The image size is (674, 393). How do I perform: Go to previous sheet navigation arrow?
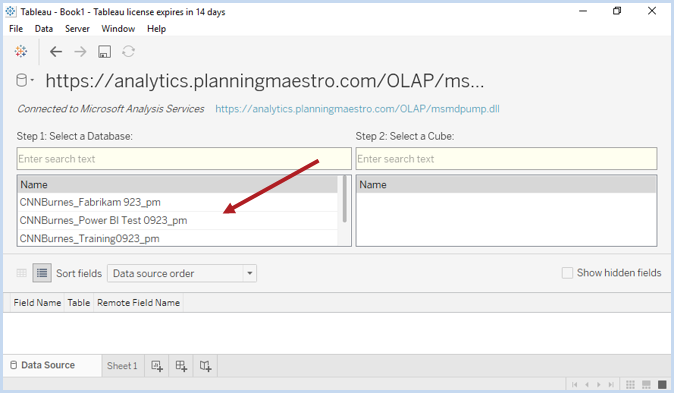pos(587,384)
